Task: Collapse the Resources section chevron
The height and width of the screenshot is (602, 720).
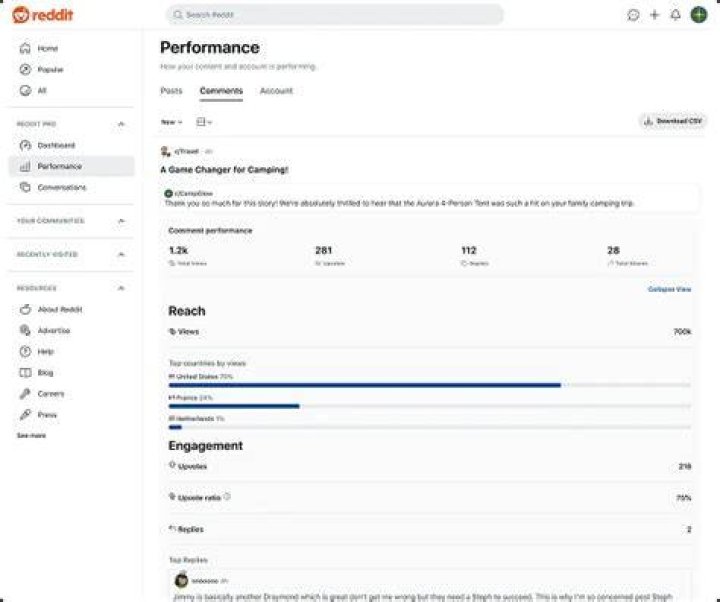Action: click(121, 288)
